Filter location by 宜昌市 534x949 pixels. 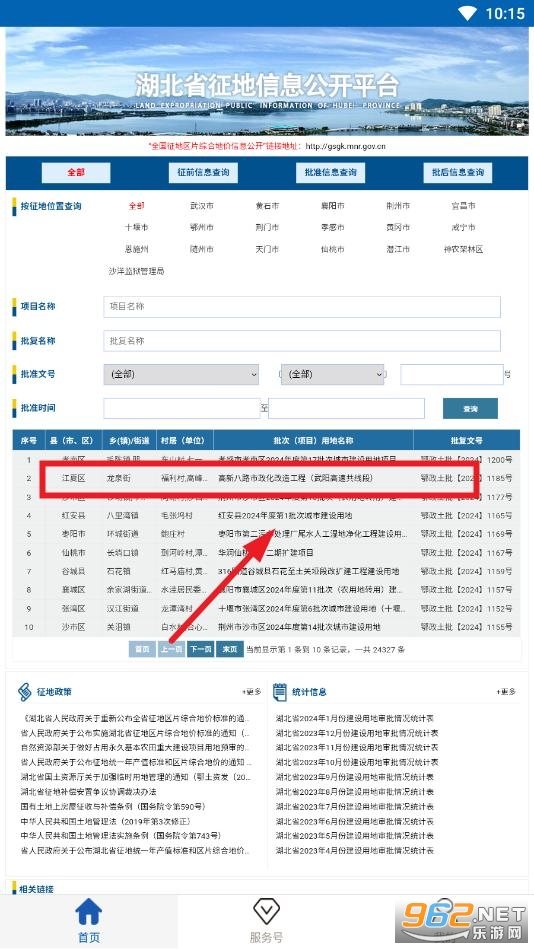tap(463, 206)
